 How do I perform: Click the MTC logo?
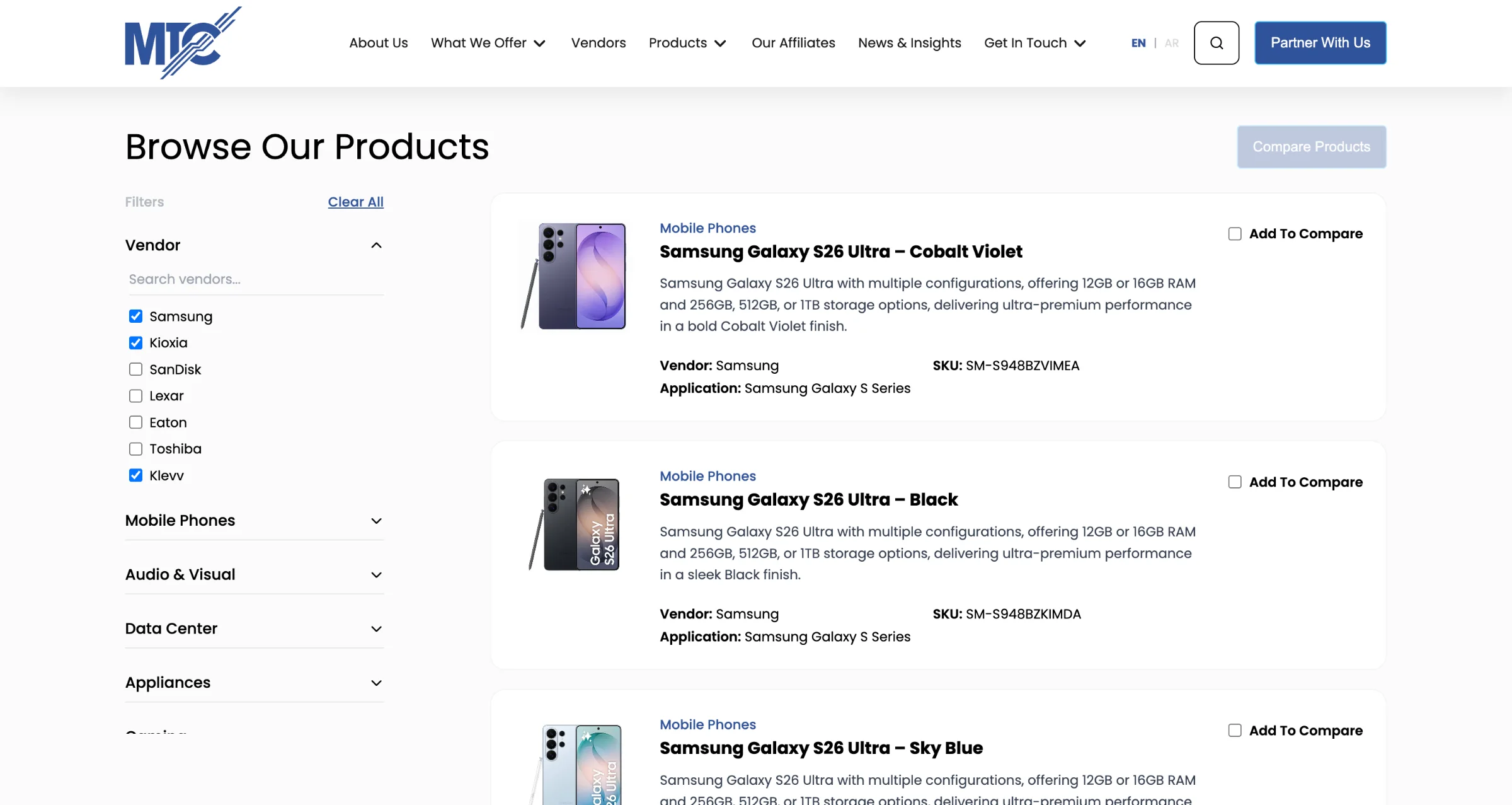tap(183, 43)
